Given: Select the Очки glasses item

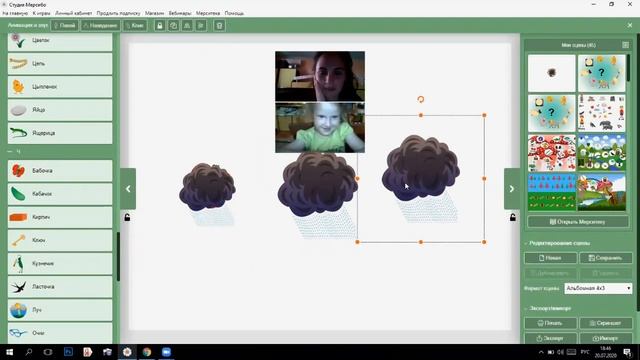Looking at the screenshot, I should [60, 333].
